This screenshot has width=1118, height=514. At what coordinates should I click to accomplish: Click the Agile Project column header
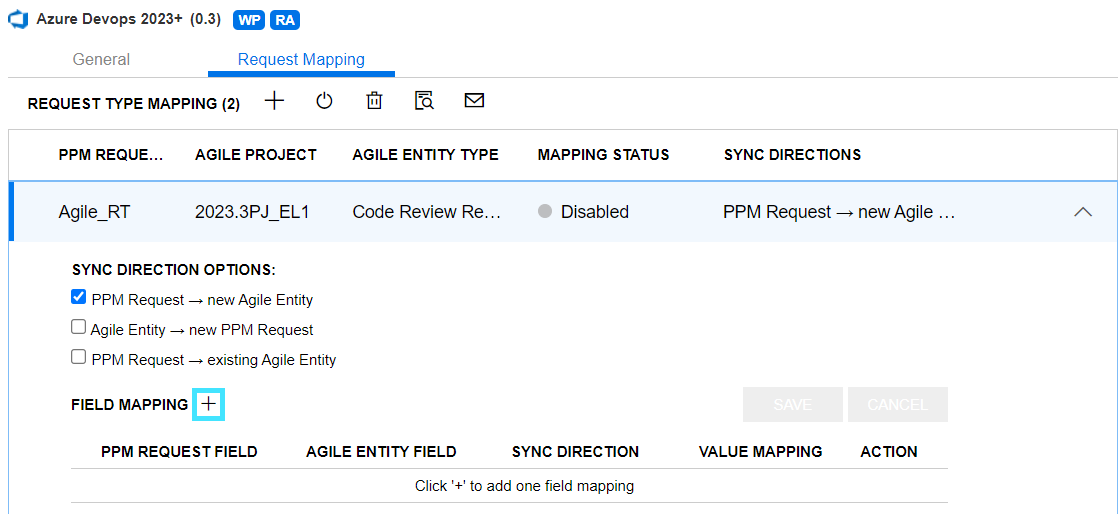pos(256,155)
